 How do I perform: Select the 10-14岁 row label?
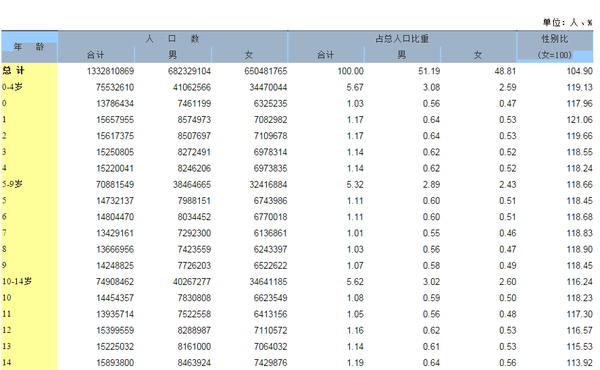[x=17, y=281]
